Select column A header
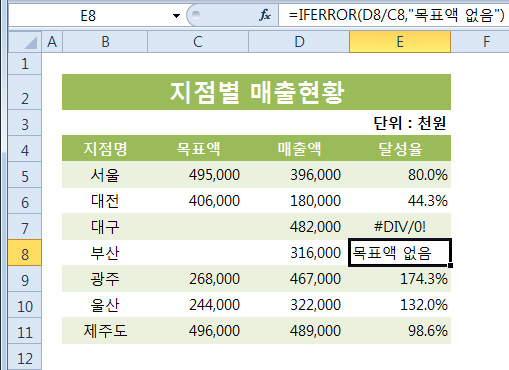The image size is (509, 370). point(52,42)
